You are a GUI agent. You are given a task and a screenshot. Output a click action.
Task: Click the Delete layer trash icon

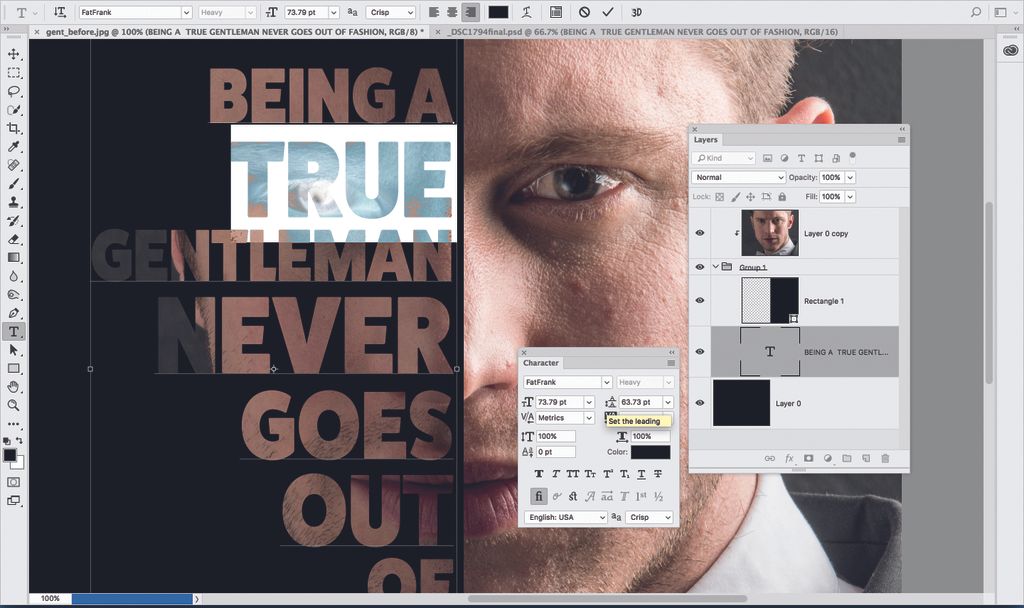pyautogui.click(x=886, y=458)
